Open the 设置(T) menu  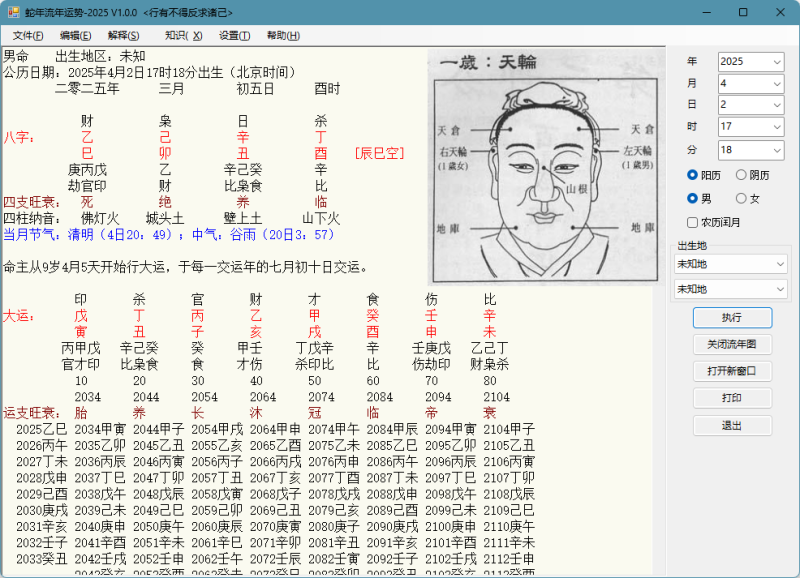[x=235, y=35]
